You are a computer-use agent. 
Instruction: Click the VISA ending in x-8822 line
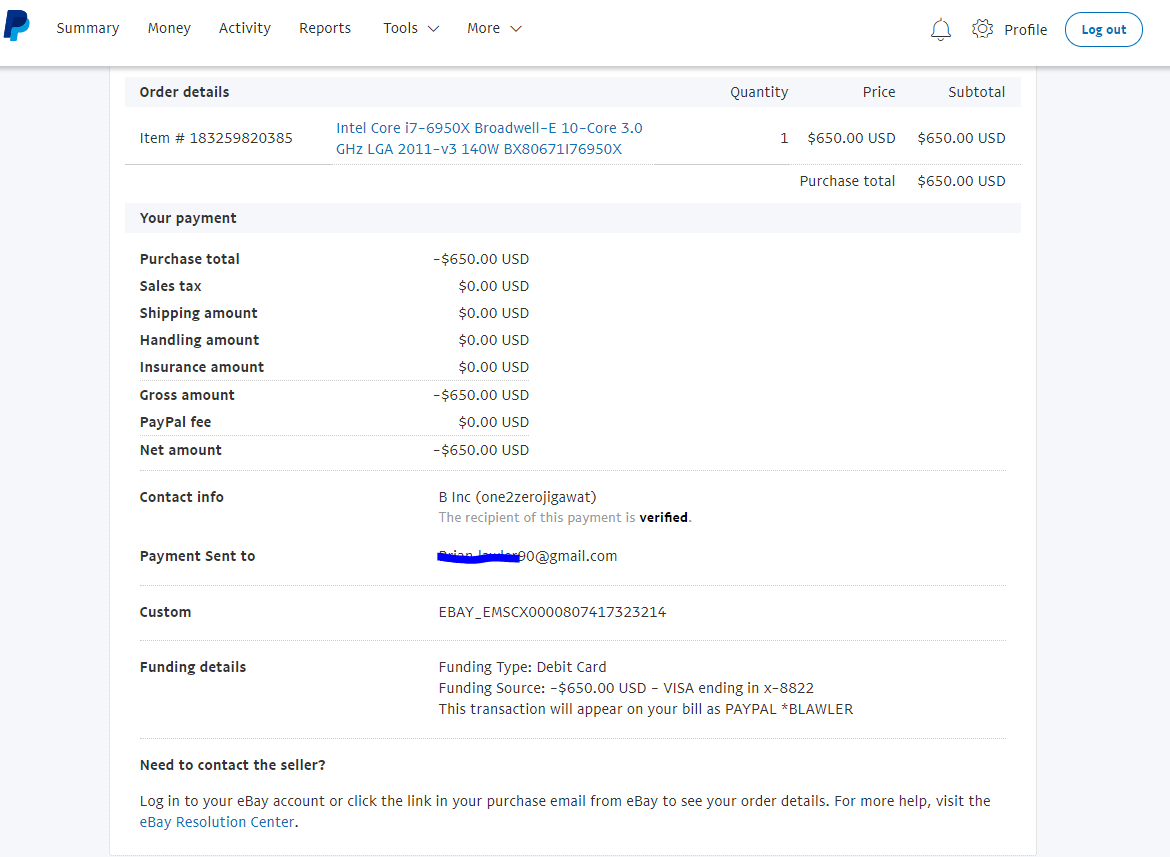(626, 688)
